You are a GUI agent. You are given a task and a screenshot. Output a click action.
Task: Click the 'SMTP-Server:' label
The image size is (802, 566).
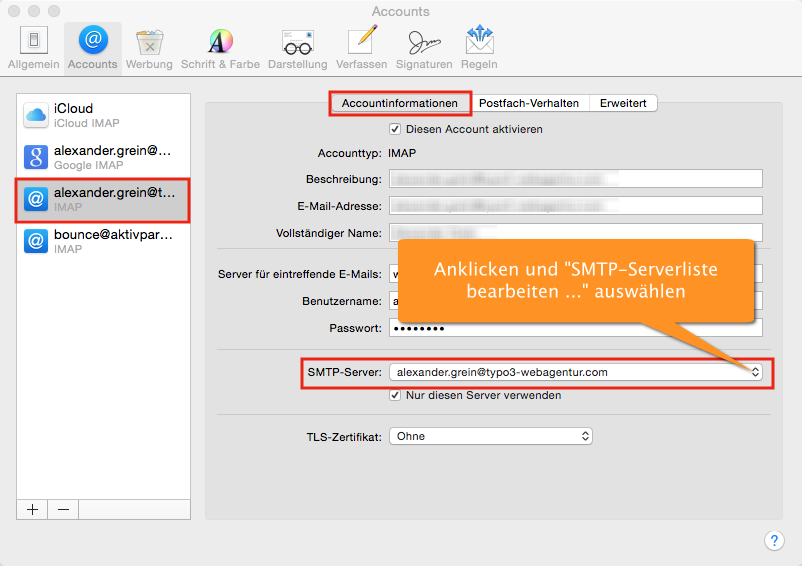click(344, 372)
